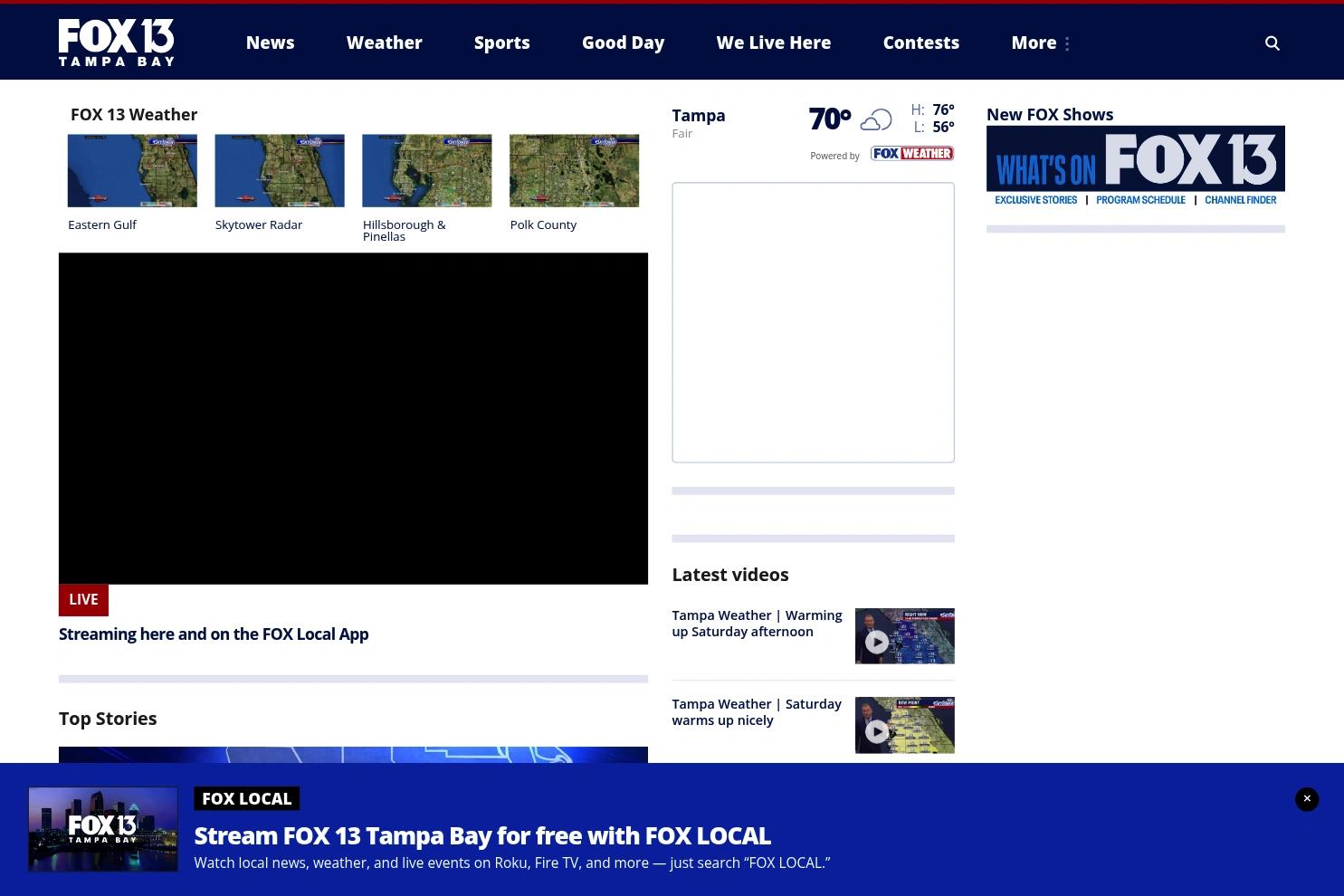This screenshot has height=896, width=1344.
Task: Open the We Live Here menu
Action: pyautogui.click(x=773, y=43)
